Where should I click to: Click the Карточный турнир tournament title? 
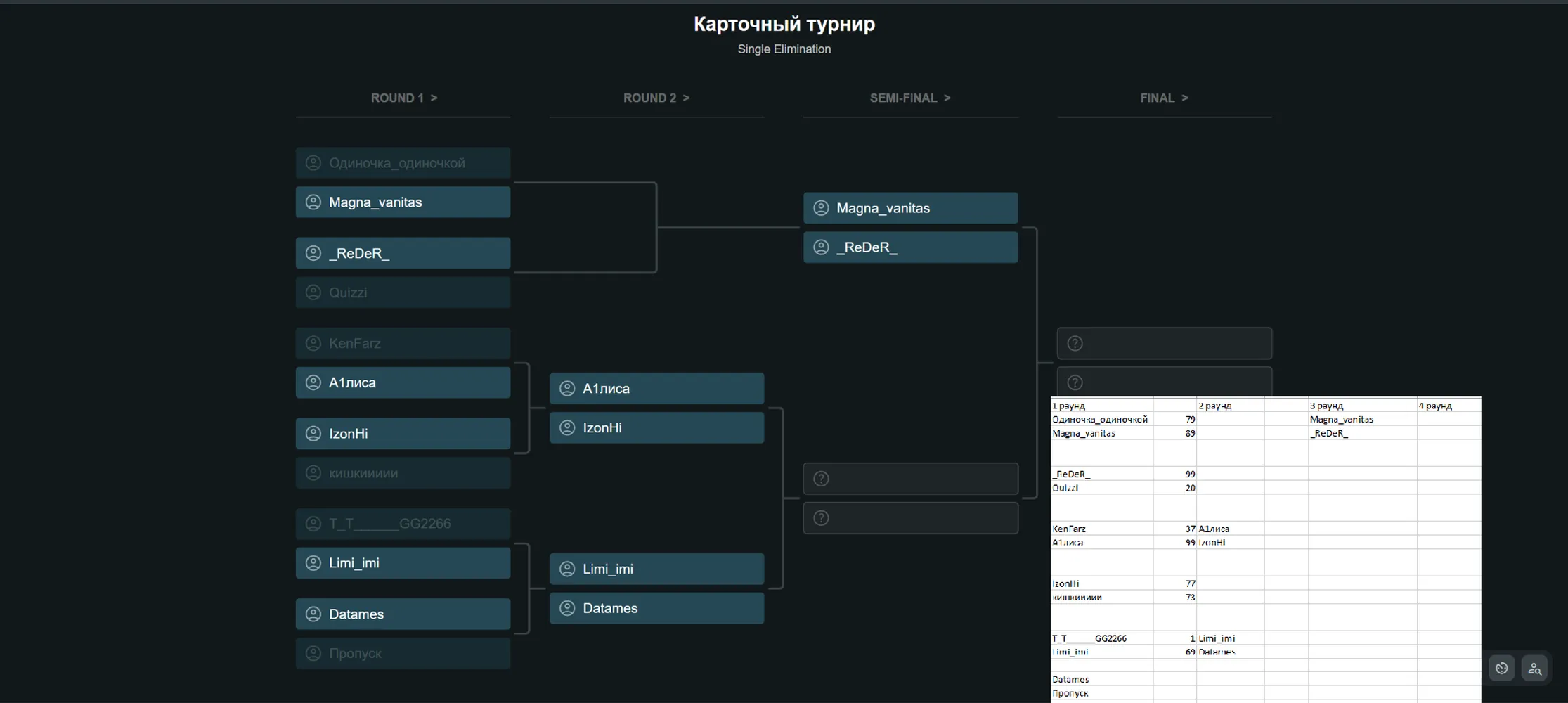784,24
